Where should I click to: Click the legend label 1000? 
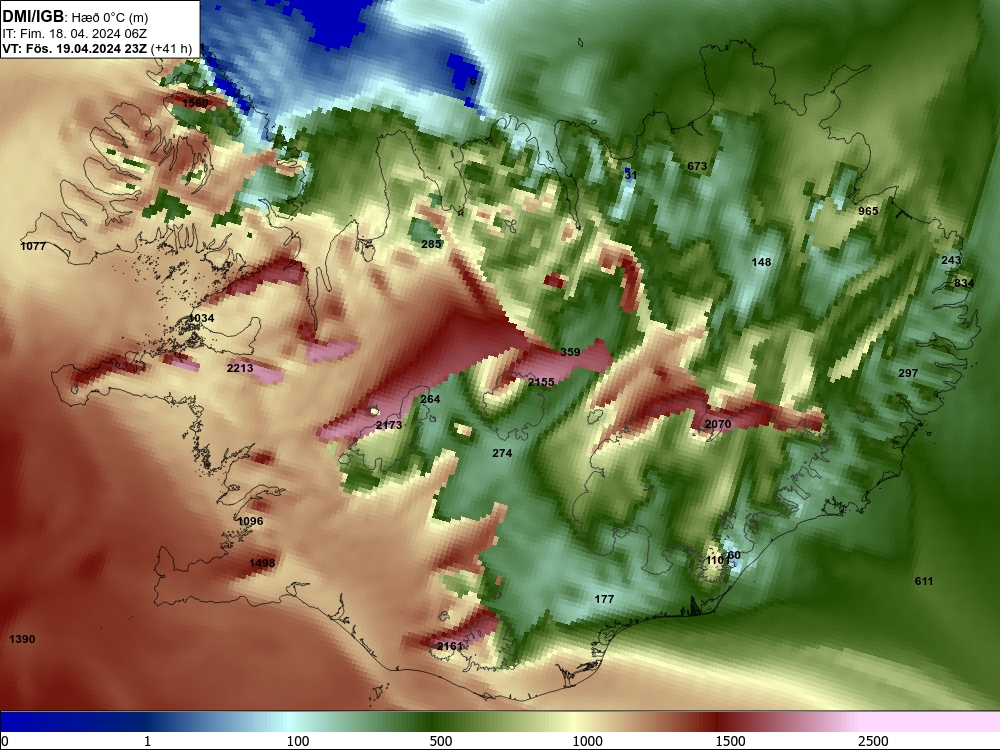coord(587,741)
